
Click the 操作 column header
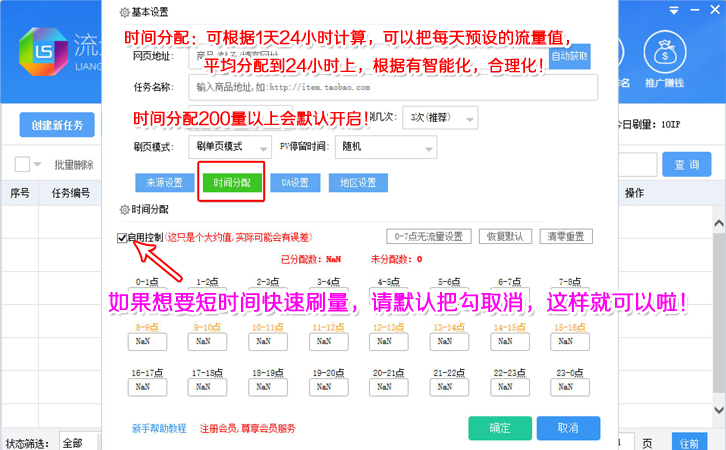tap(634, 193)
